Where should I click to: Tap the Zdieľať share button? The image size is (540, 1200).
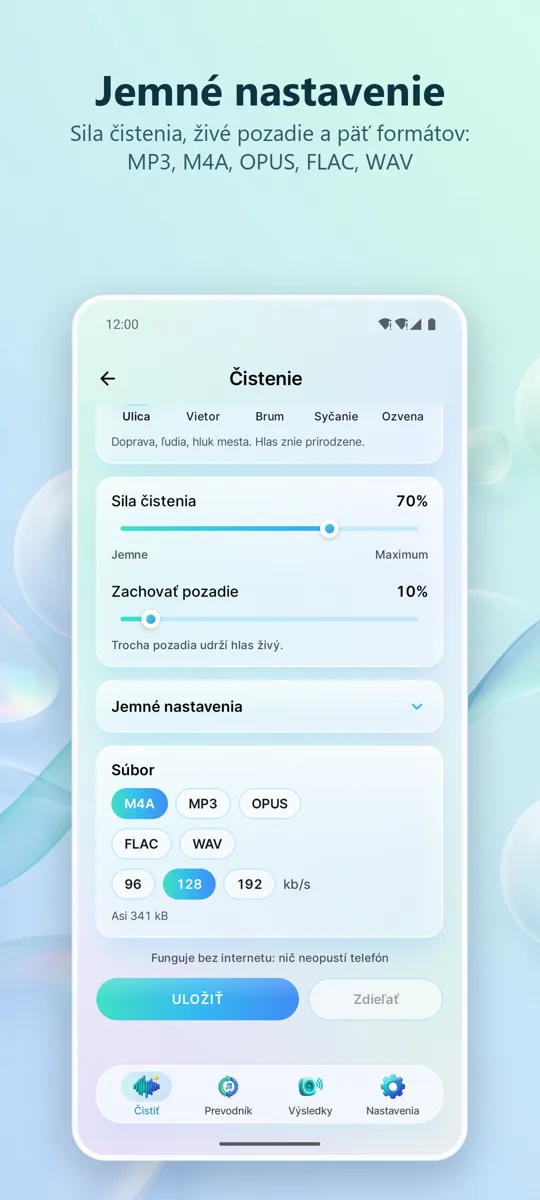375,999
